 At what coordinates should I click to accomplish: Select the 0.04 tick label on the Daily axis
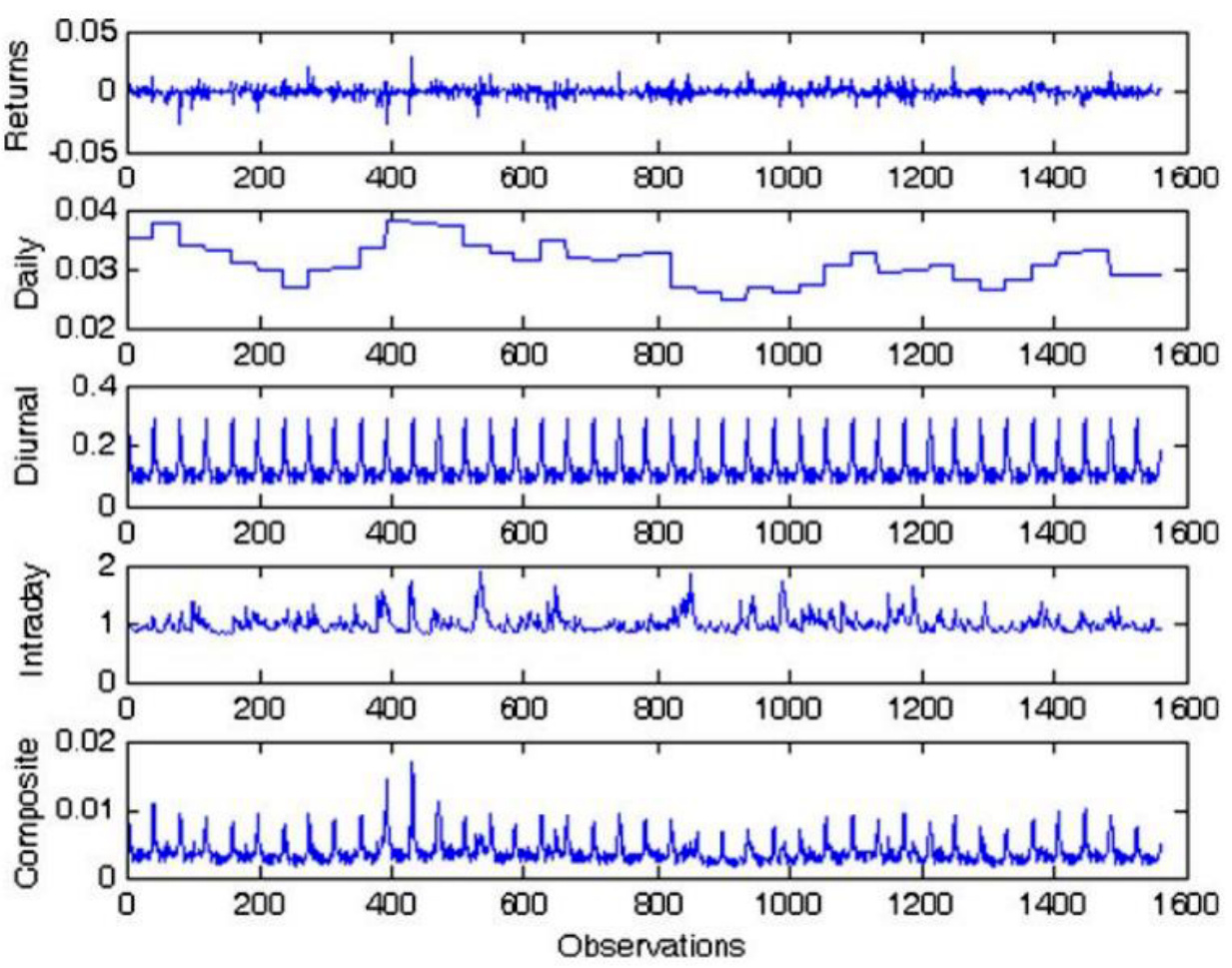point(86,211)
